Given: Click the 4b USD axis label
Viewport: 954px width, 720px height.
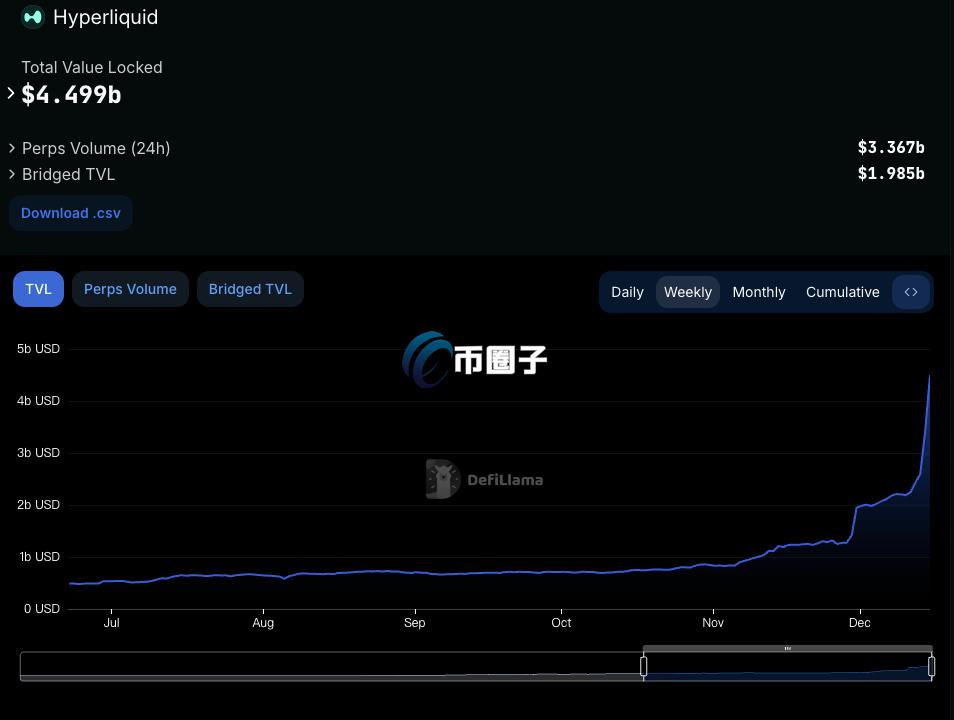Looking at the screenshot, I should [38, 400].
